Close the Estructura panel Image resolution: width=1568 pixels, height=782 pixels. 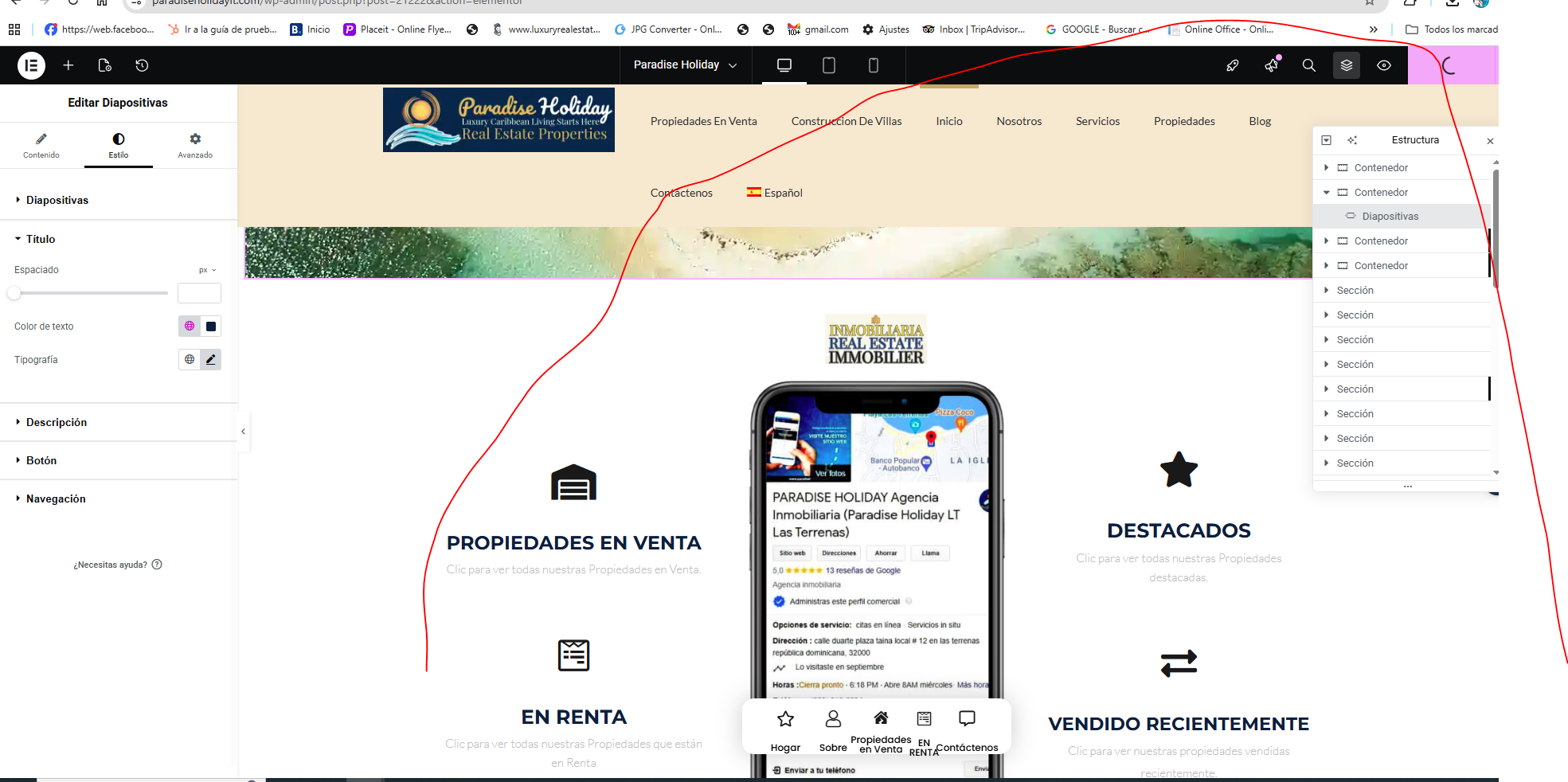click(x=1490, y=141)
